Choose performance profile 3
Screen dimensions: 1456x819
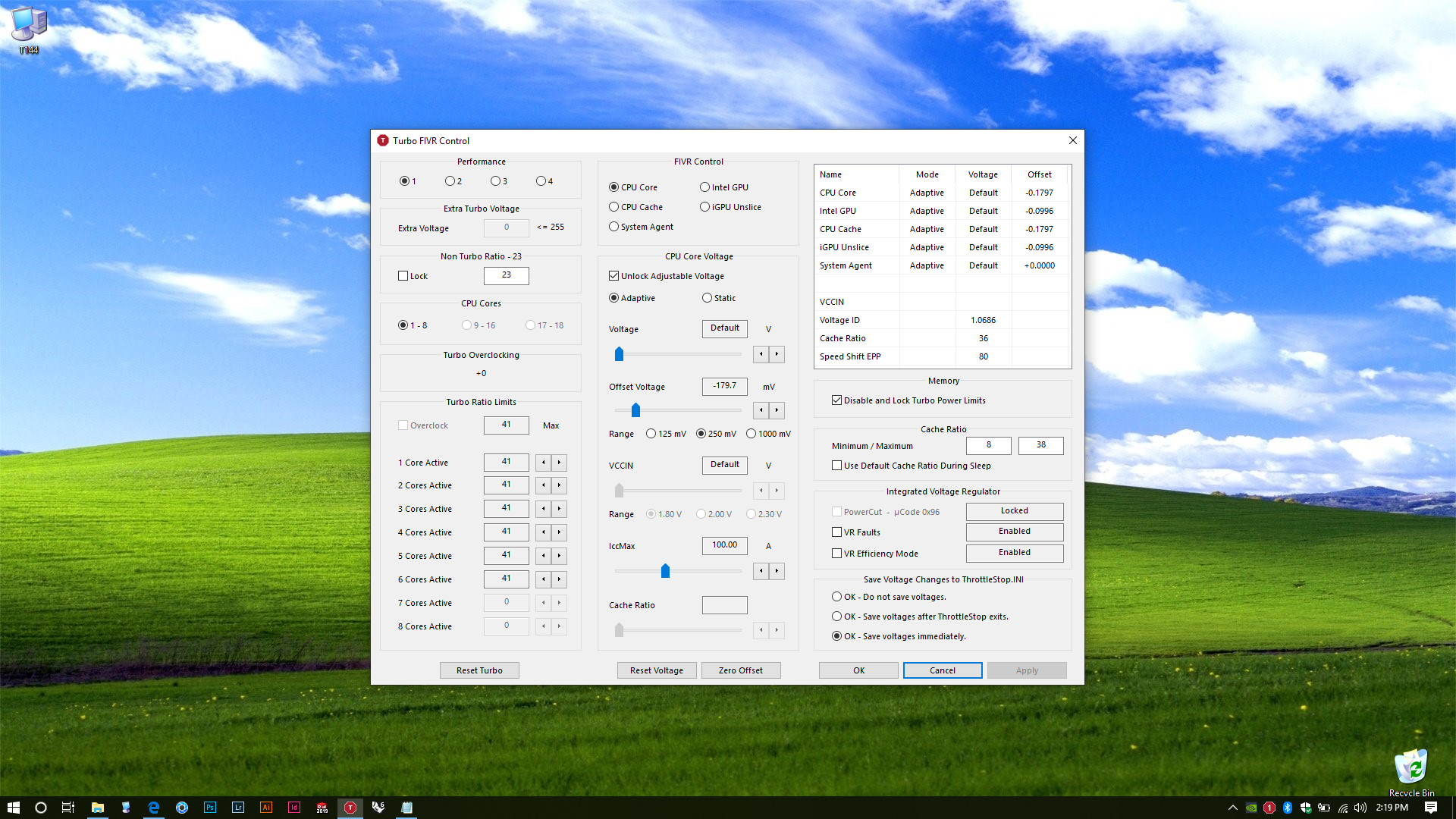click(495, 181)
